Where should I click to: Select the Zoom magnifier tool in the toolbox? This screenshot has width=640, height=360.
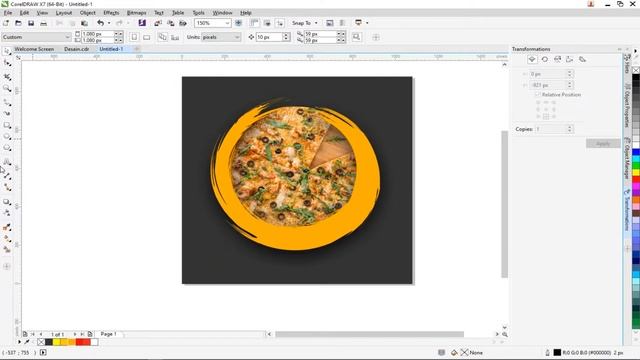click(7, 89)
